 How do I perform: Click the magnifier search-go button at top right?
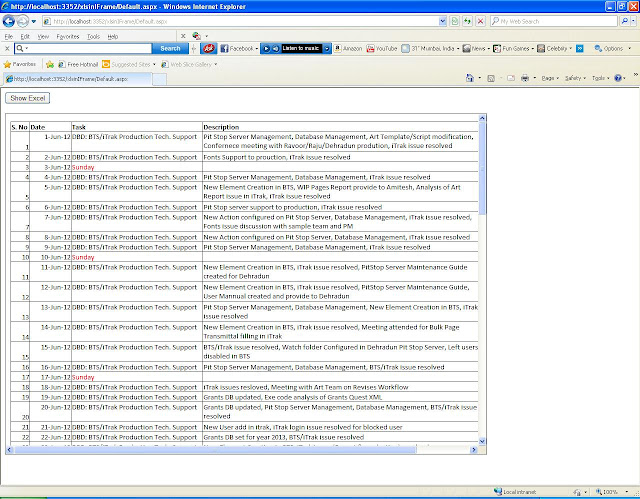pos(624,21)
